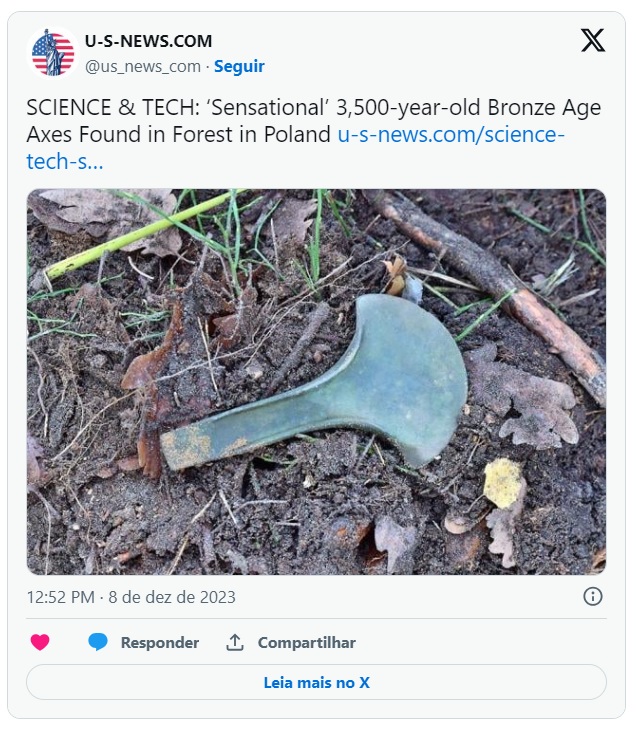Image resolution: width=636 pixels, height=729 pixels.
Task: Click the yellow leaf in the photo
Action: point(504,483)
